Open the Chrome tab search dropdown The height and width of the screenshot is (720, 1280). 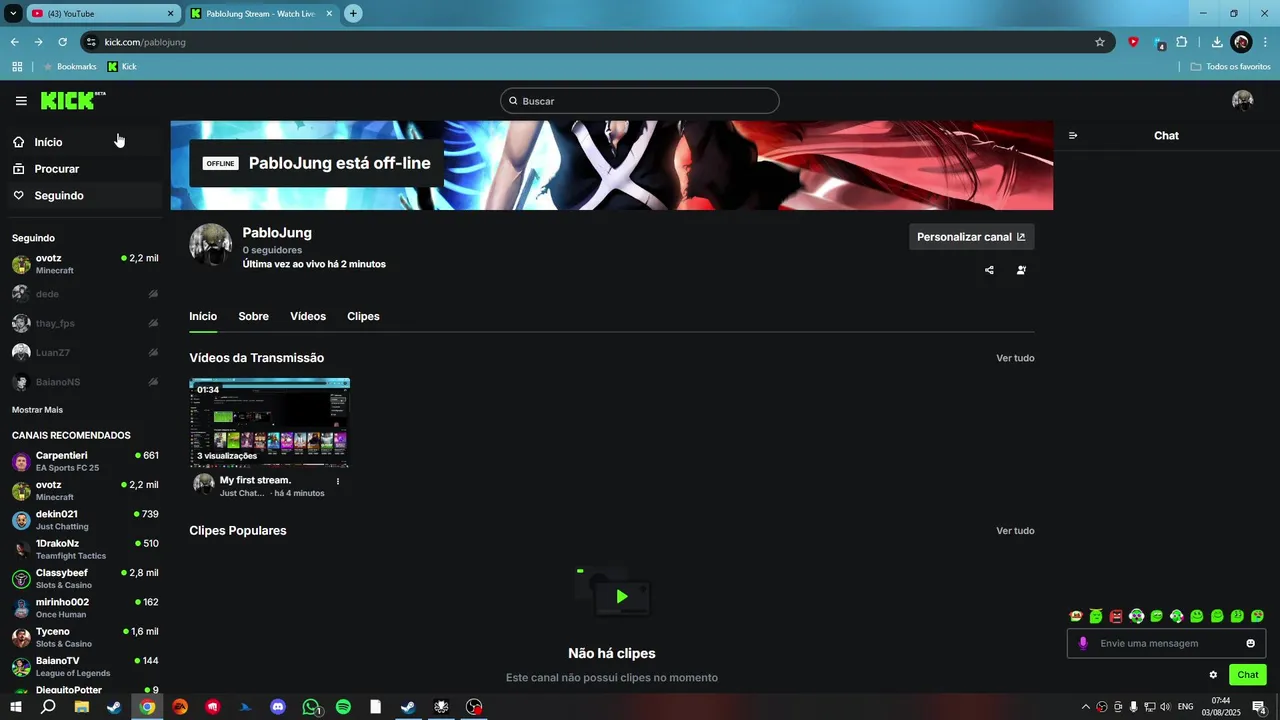tap(13, 14)
